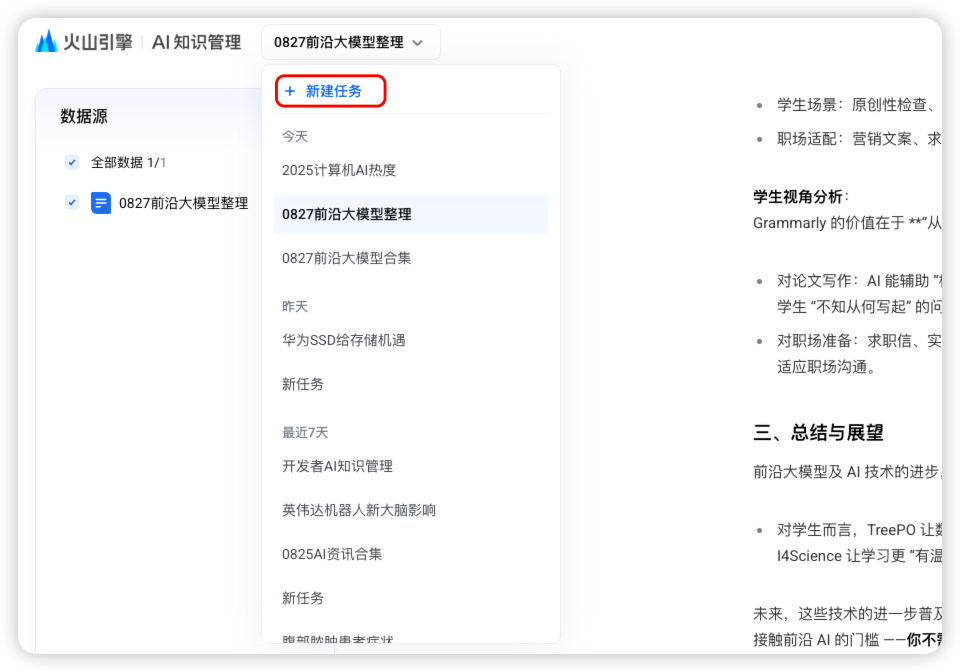The height and width of the screenshot is (672, 960).
Task: Uncheck the 0827前沿大模型整理 data source checkbox
Action: (72, 202)
